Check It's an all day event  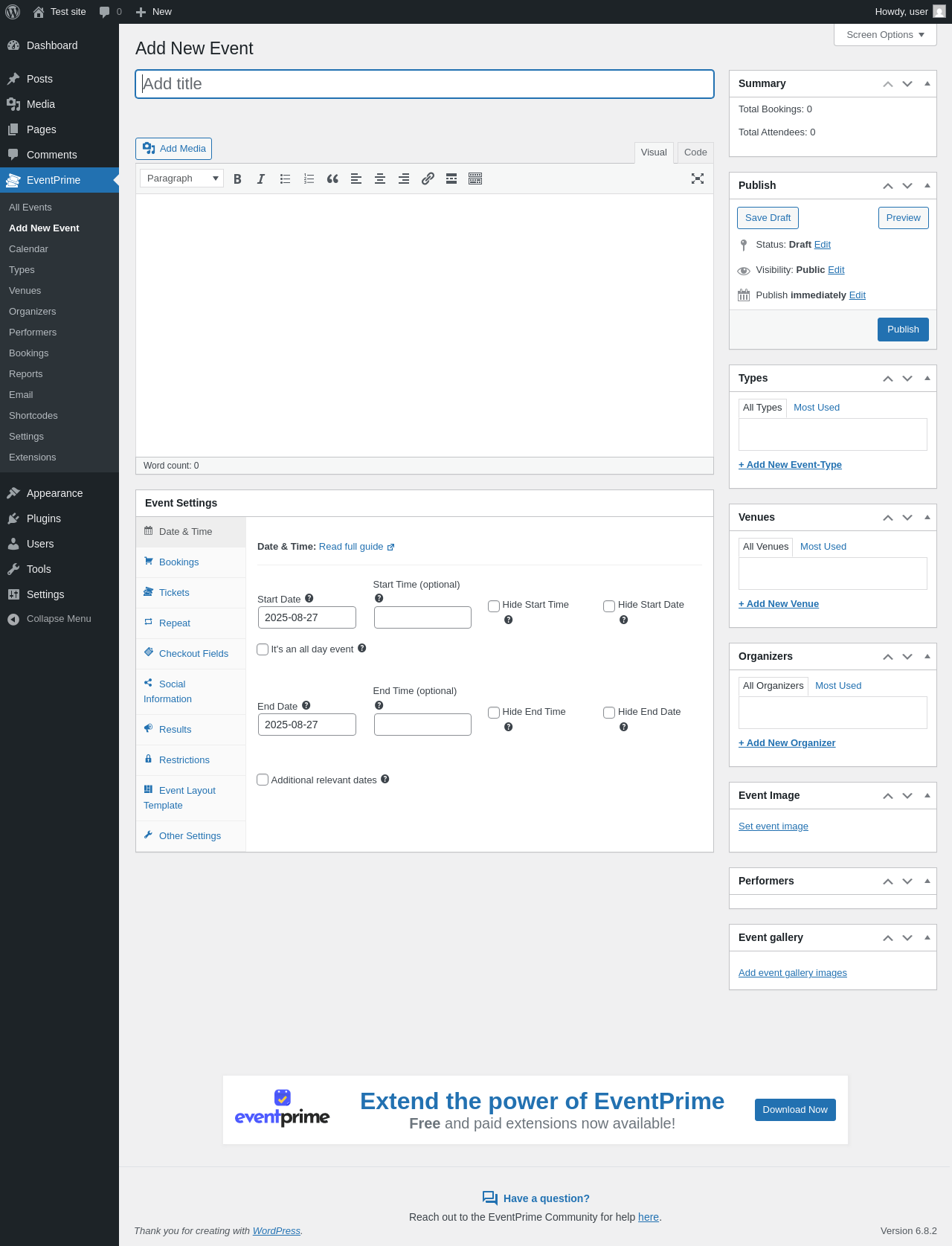pos(263,649)
